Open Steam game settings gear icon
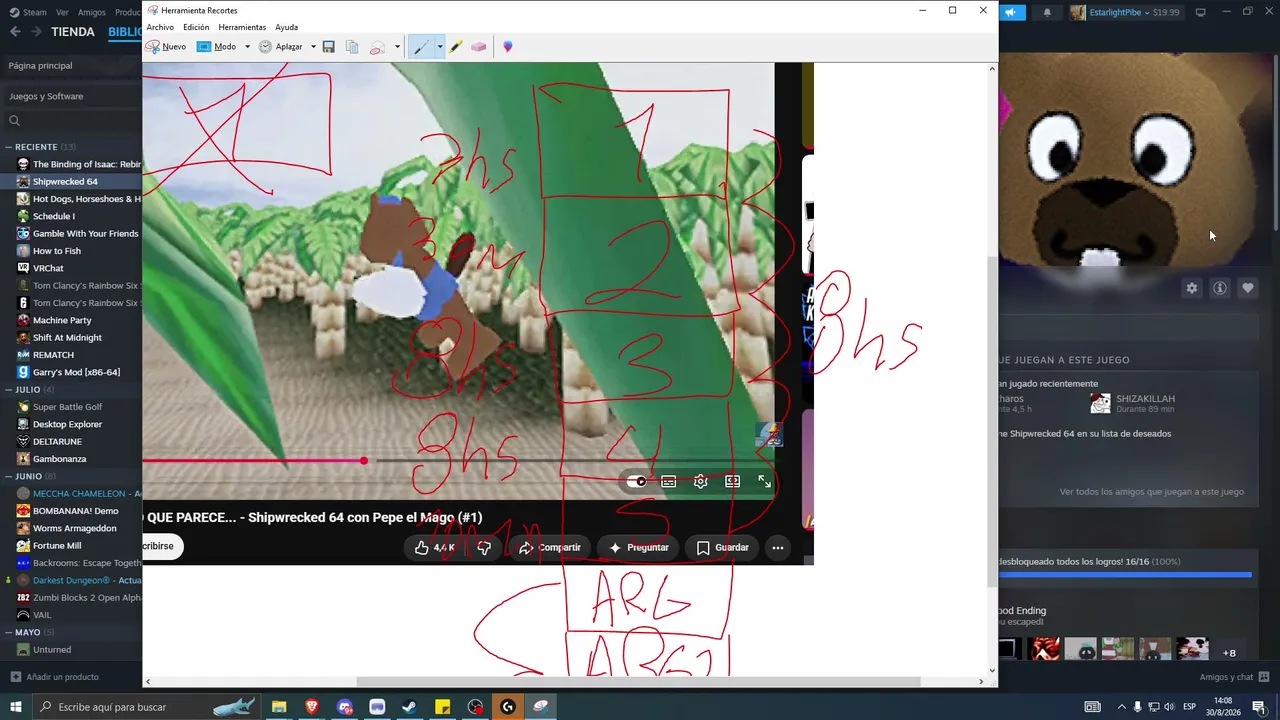1280x720 pixels. click(x=1192, y=288)
